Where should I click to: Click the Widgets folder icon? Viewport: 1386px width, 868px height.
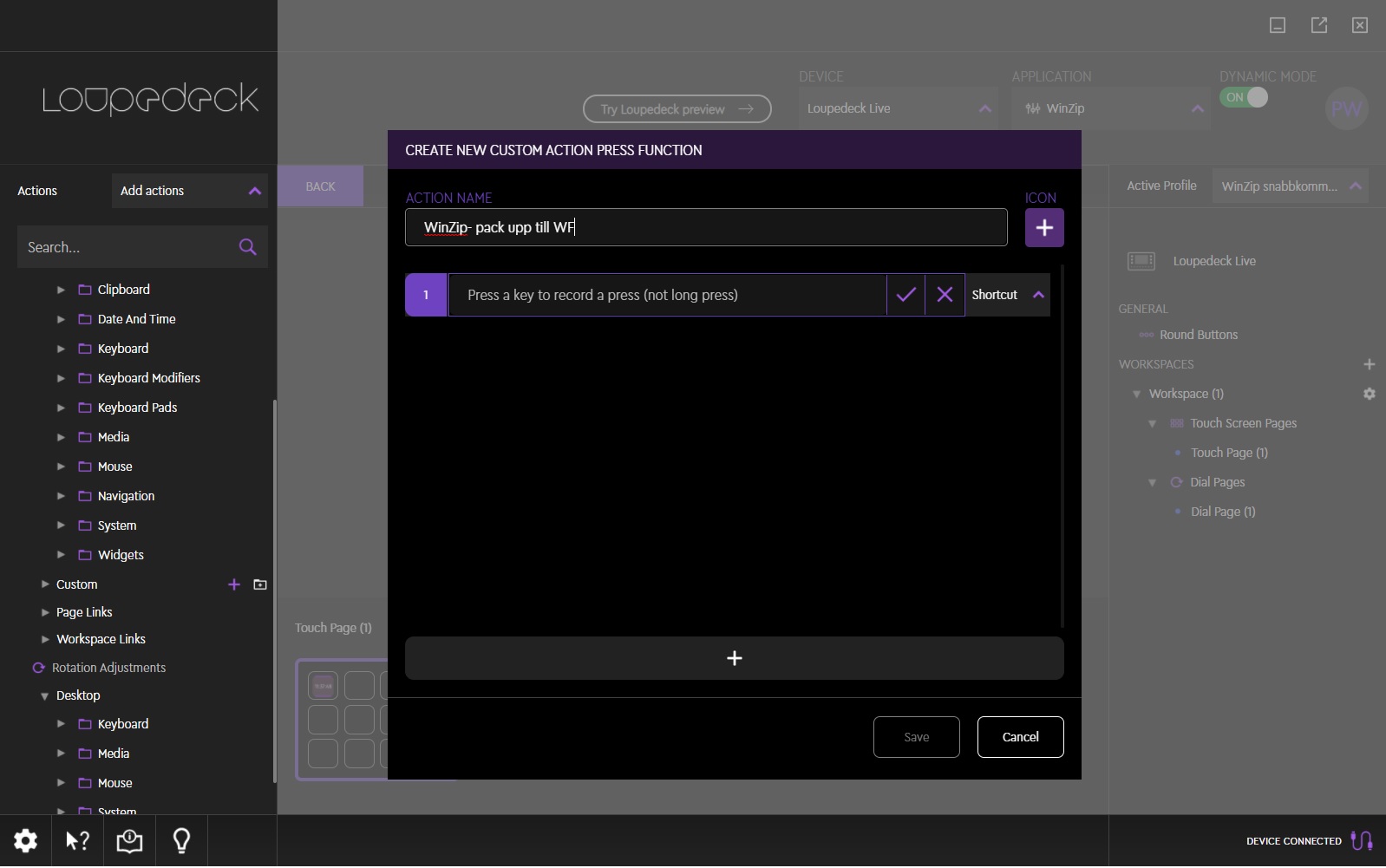tap(85, 555)
